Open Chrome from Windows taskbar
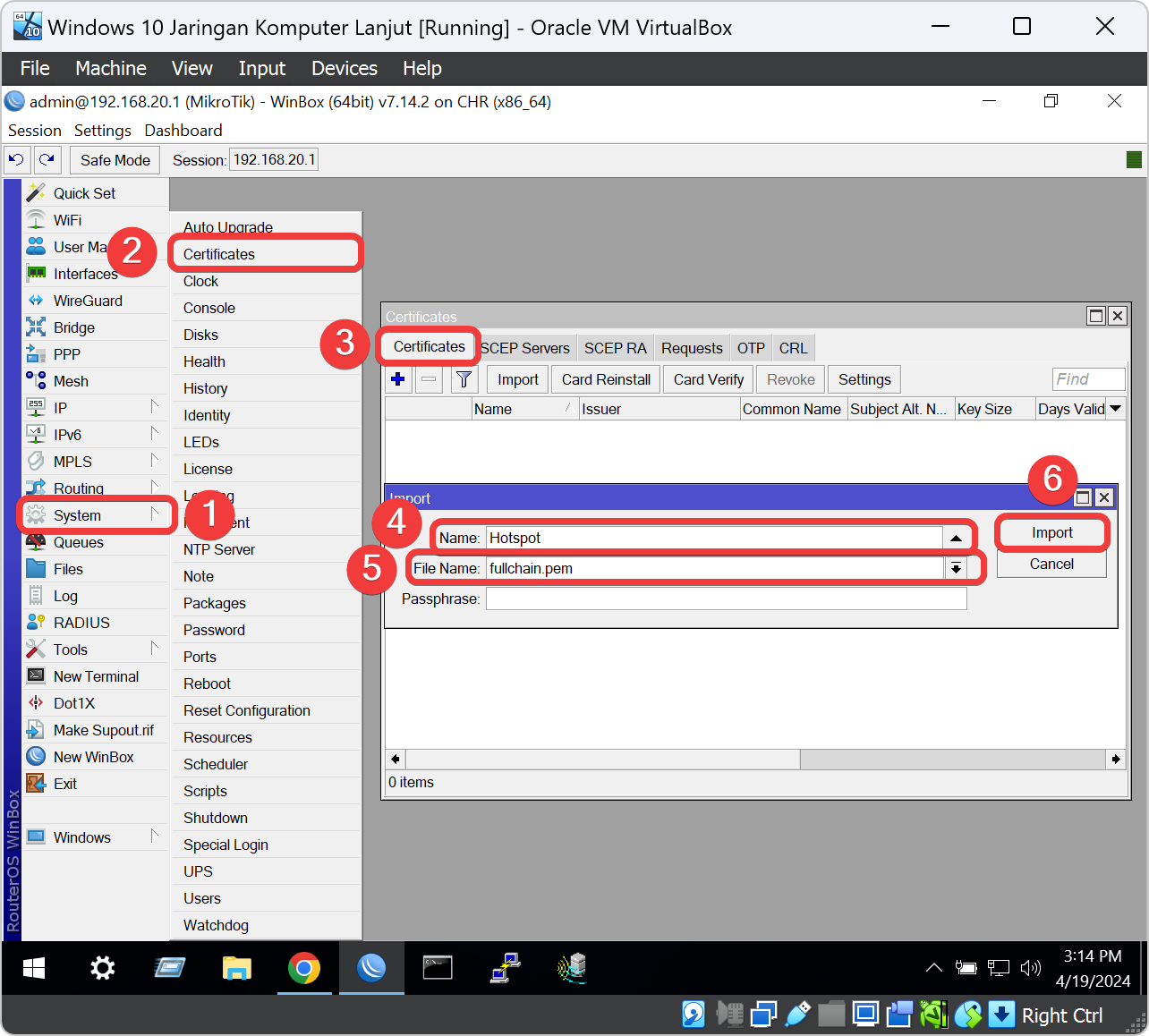 pos(304,968)
